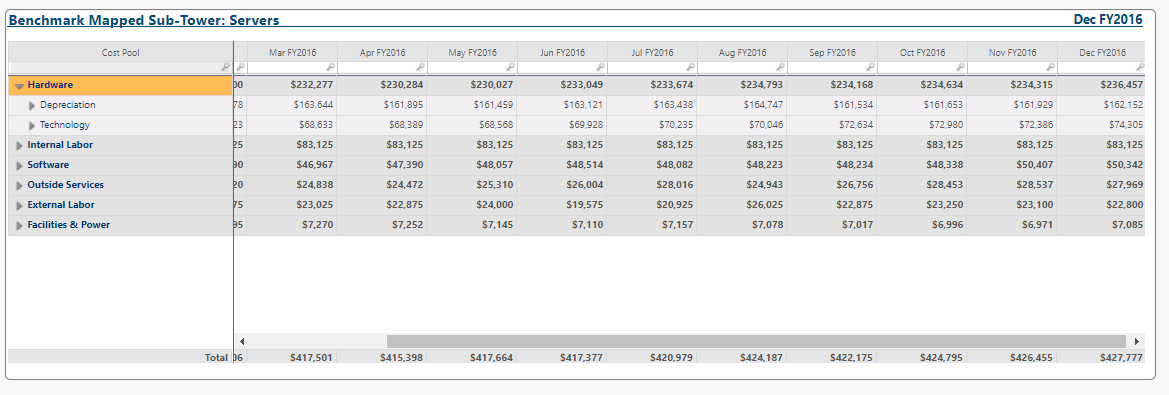Collapse the Hardware cost pool row
Viewport: 1169px width, 395px height.
(x=19, y=86)
